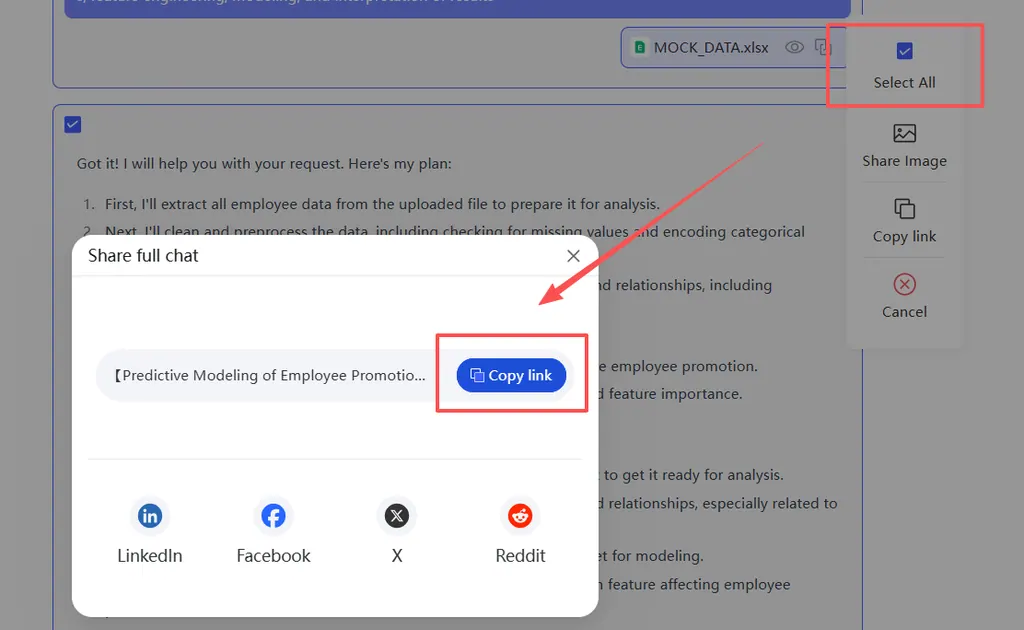Preview MOCK_DATA.xlsx with the eye icon

tap(794, 47)
